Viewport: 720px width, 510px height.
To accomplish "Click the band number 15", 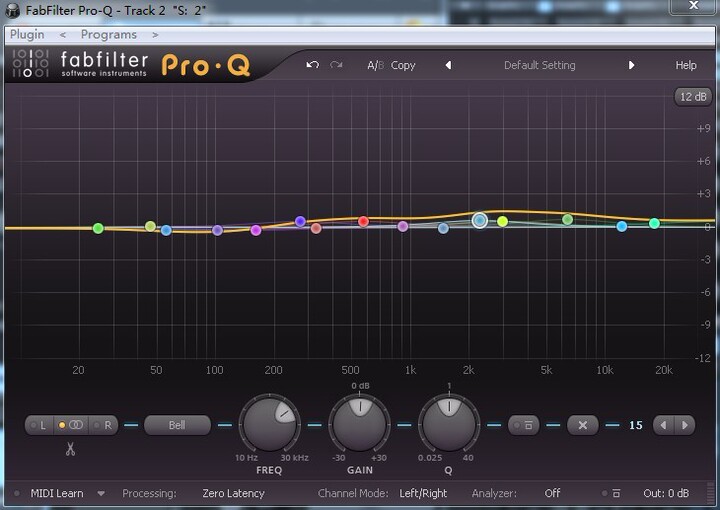I will [636, 425].
